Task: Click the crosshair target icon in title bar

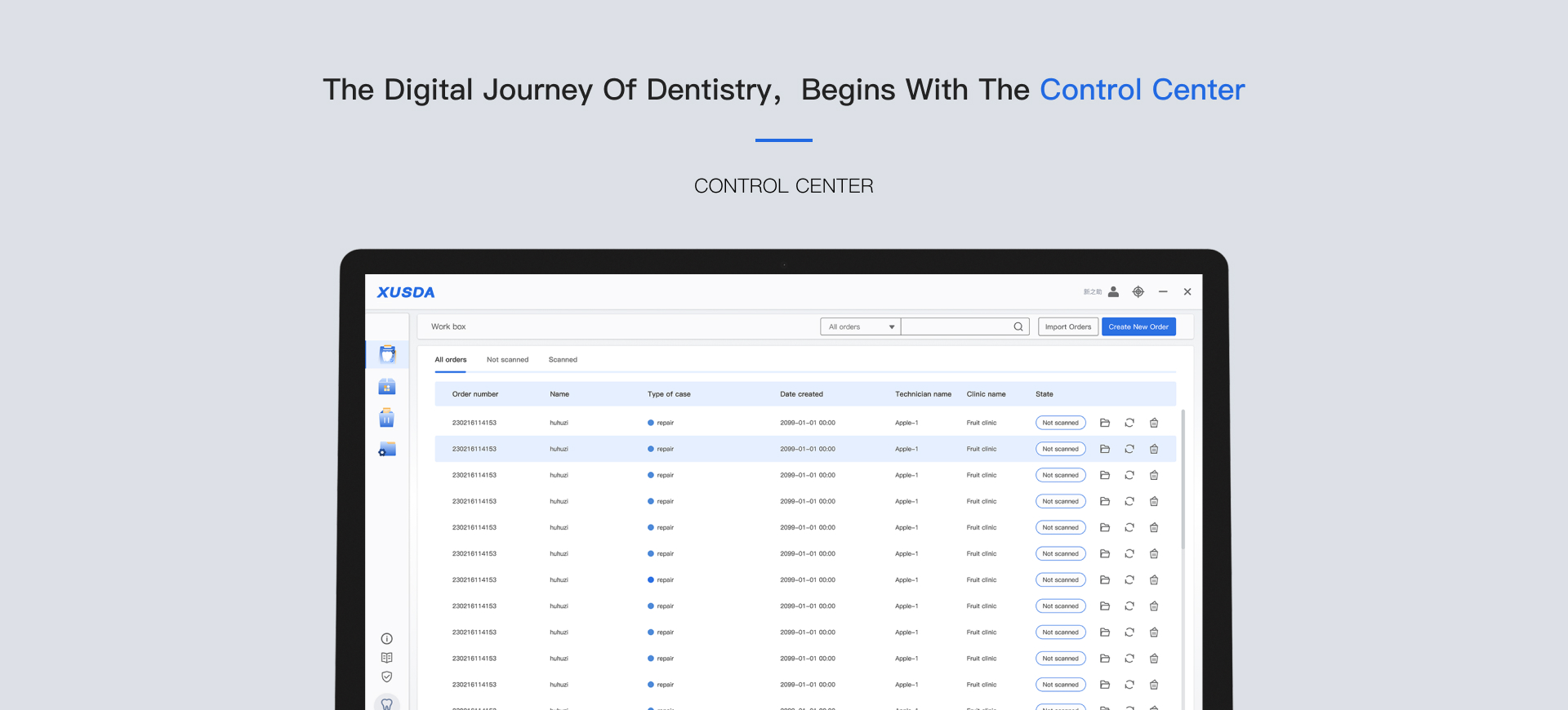Action: pos(1138,292)
